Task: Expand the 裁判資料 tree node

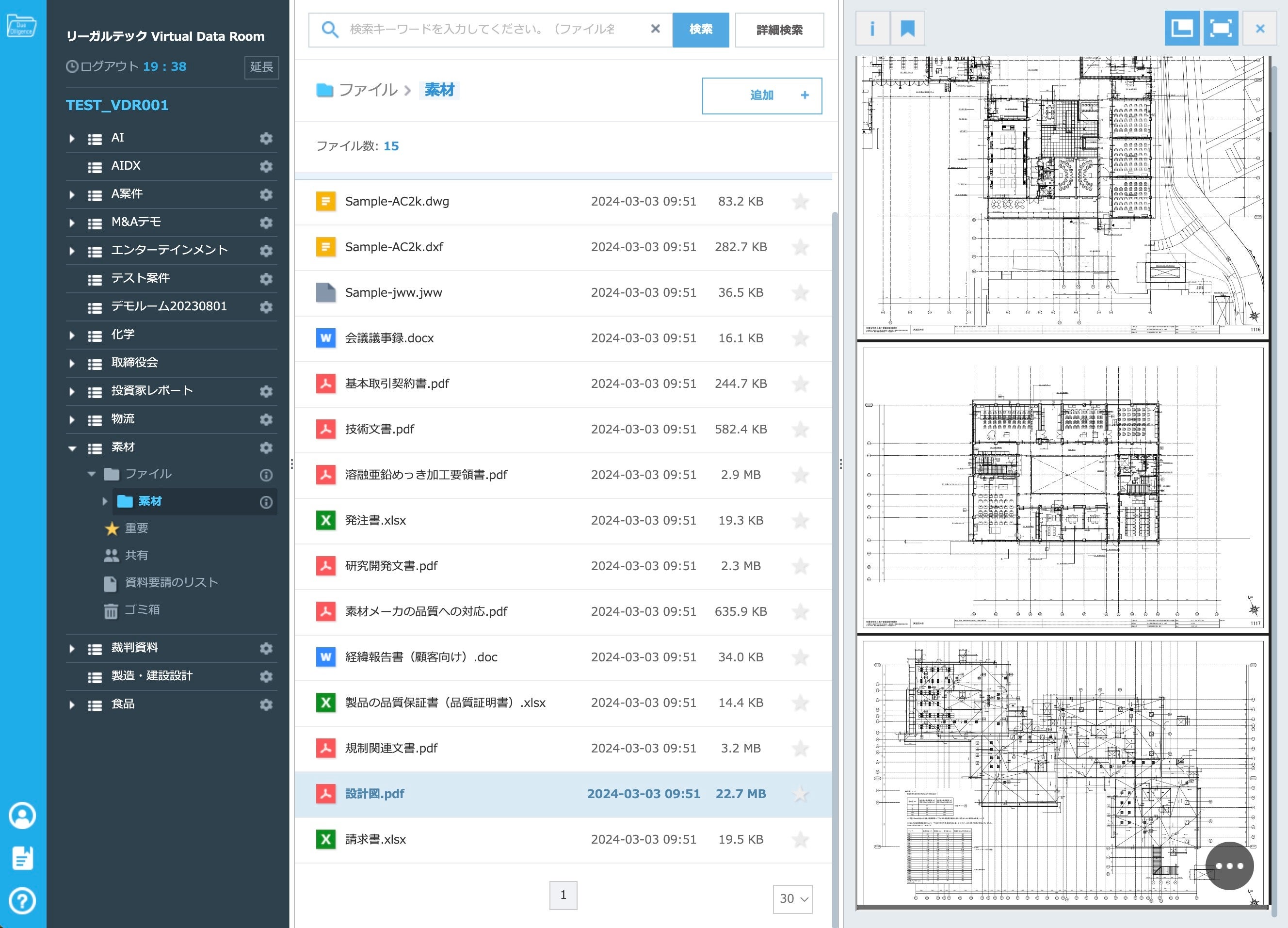Action: (72, 649)
